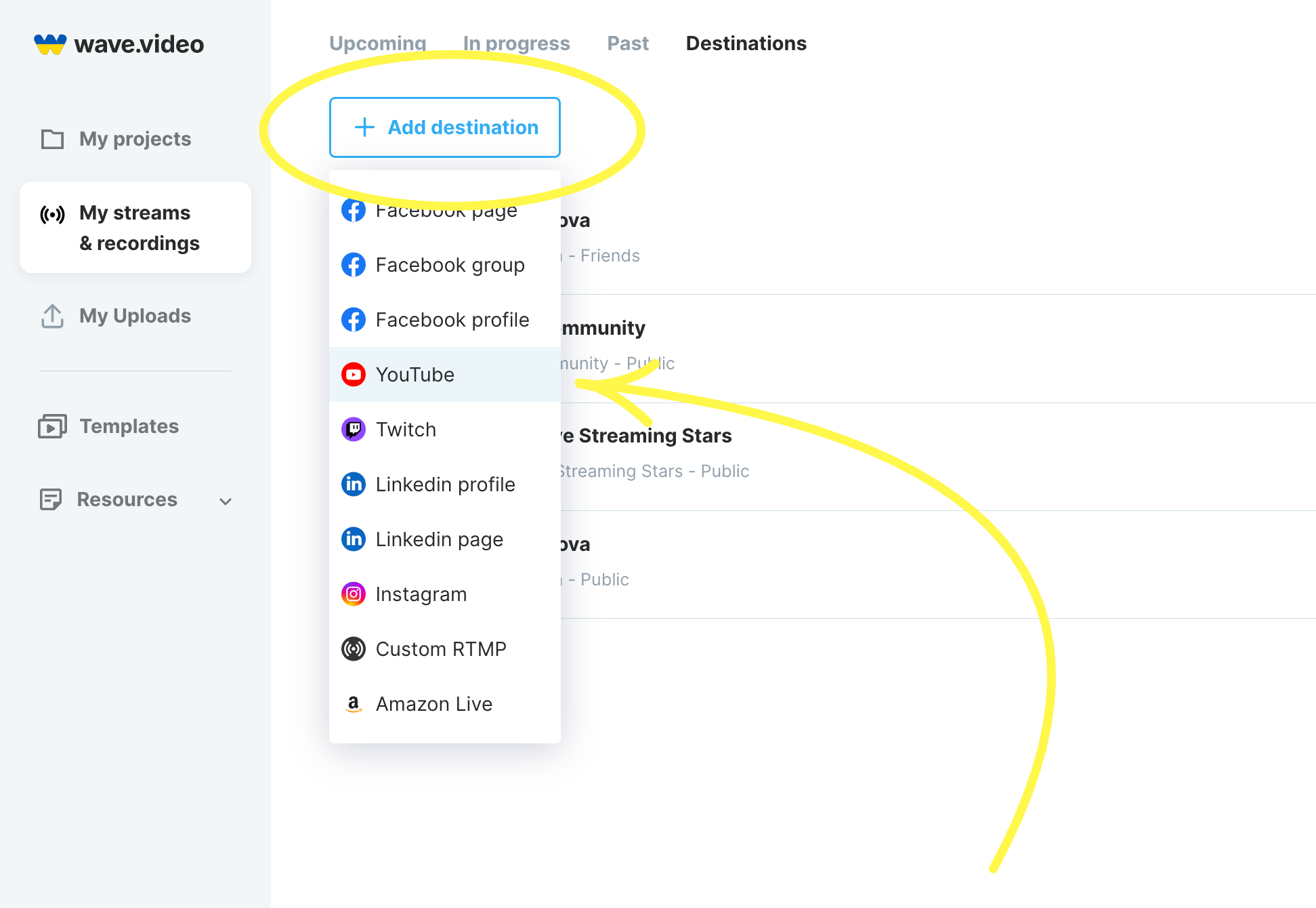
Task: Click the Live Streaming Stars destination row
Action: click(x=938, y=456)
